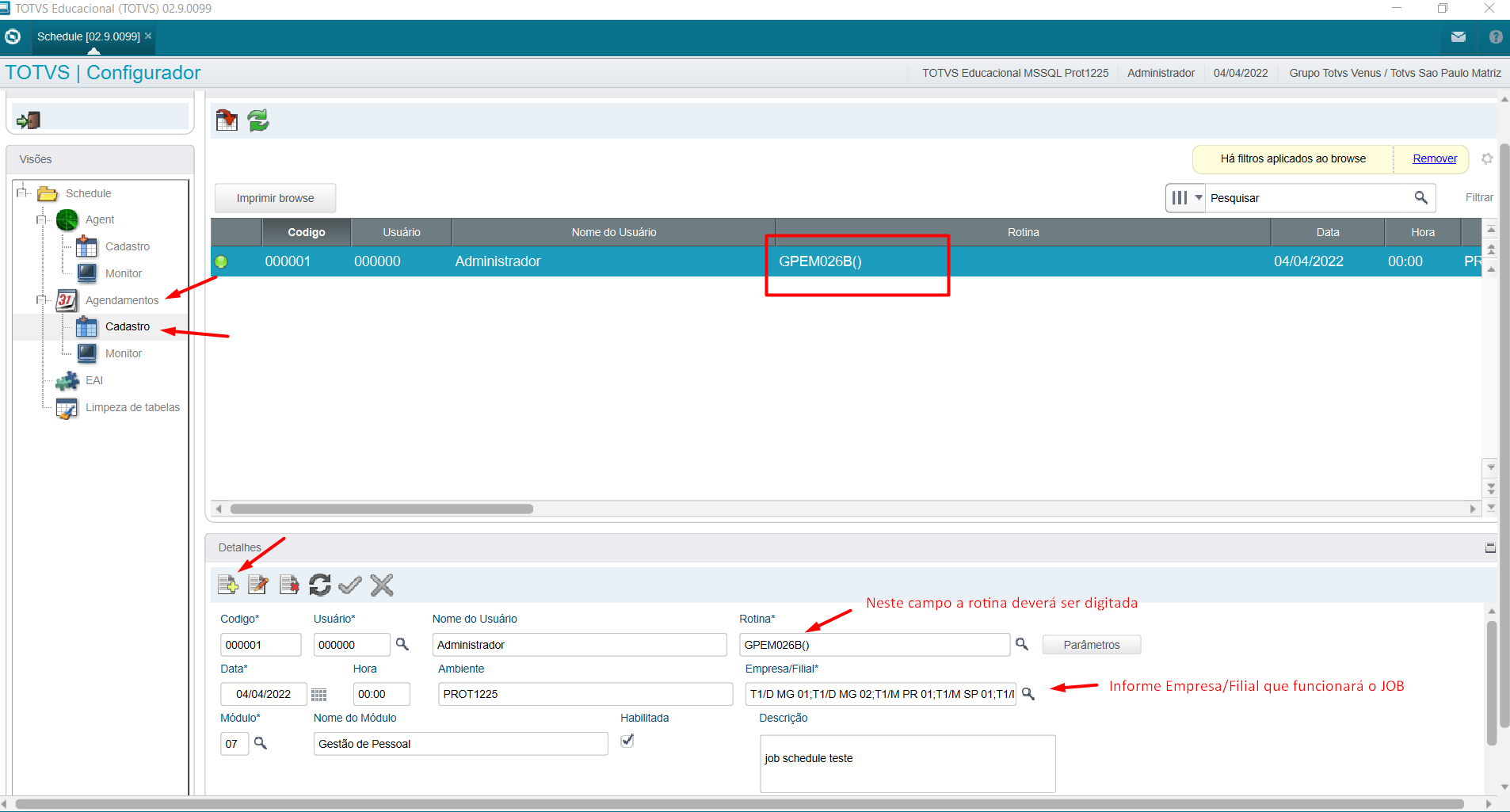Click into Pesquisar search field
The height and width of the screenshot is (812, 1510).
pyautogui.click(x=1310, y=197)
